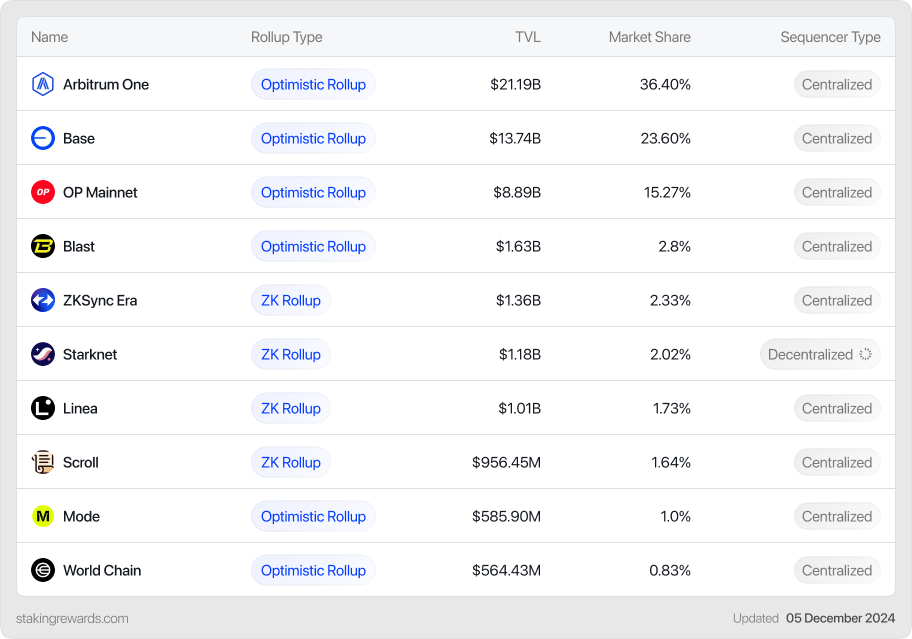Viewport: 912px width, 639px height.
Task: Click the ZKSync Era logo icon
Action: pyautogui.click(x=42, y=301)
